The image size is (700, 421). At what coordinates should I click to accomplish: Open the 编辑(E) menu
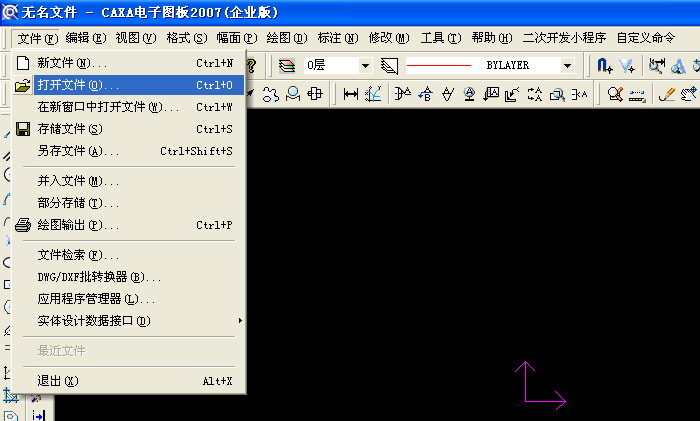pyautogui.click(x=86, y=38)
